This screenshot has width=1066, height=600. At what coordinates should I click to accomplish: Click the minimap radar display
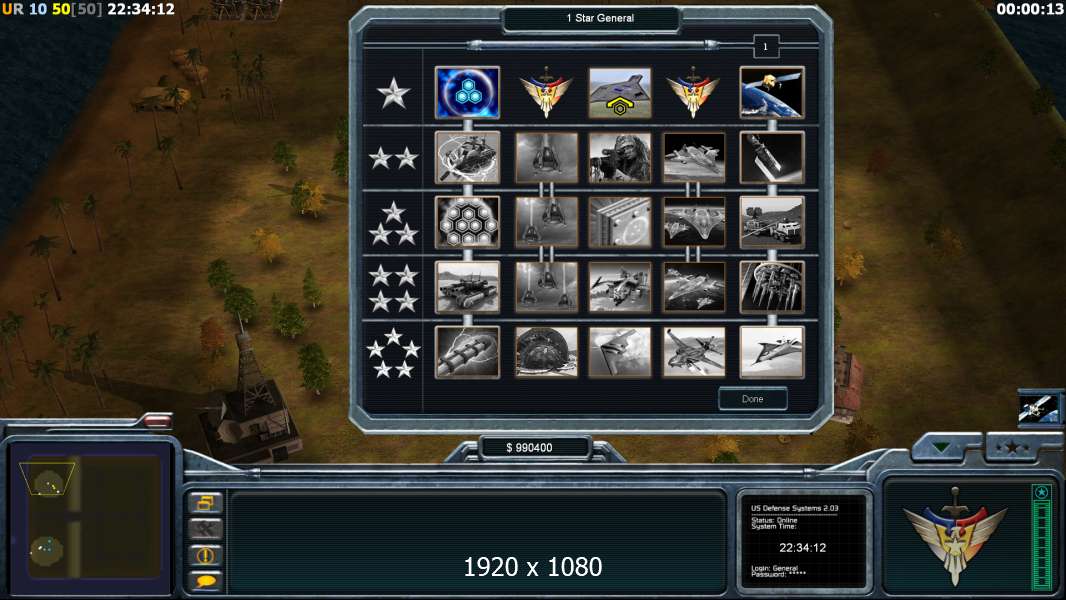coord(90,517)
